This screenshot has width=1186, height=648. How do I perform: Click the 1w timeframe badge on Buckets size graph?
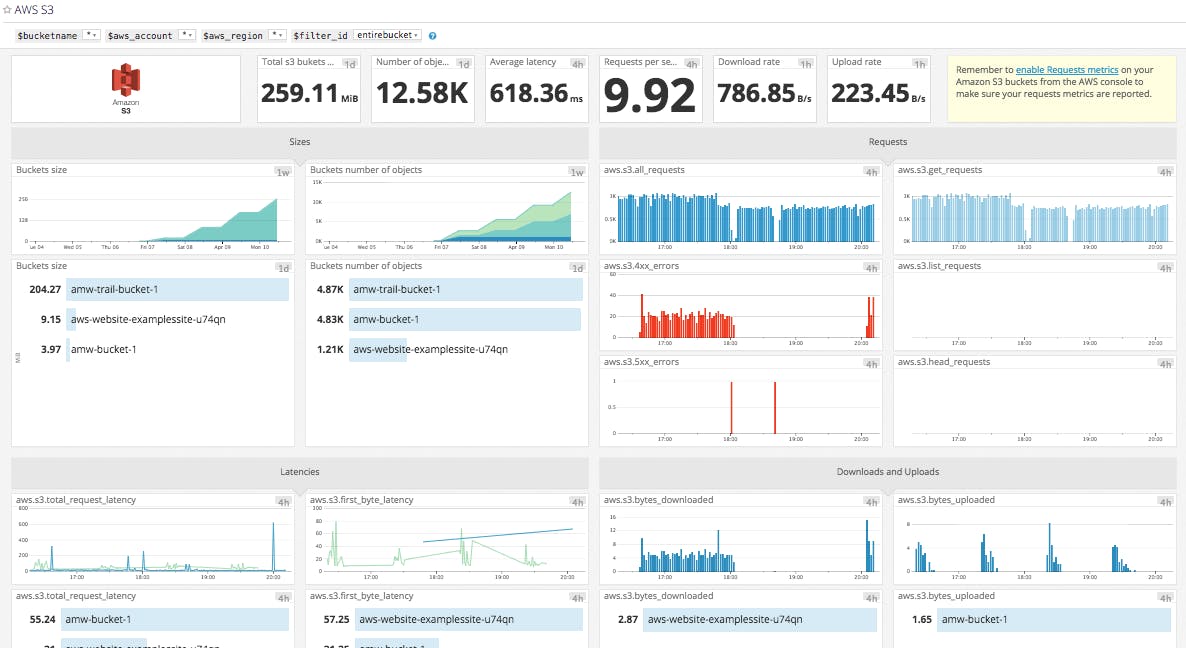pyautogui.click(x=281, y=171)
